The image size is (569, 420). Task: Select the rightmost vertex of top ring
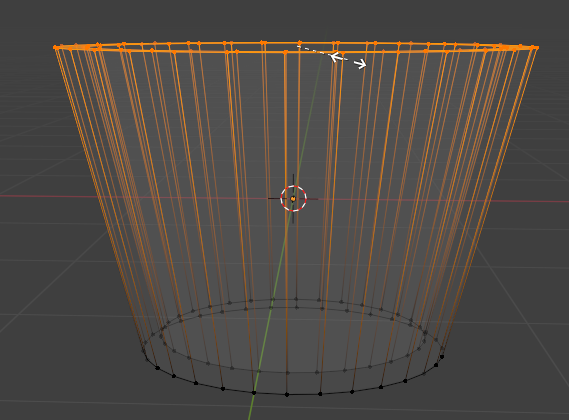coord(537,47)
